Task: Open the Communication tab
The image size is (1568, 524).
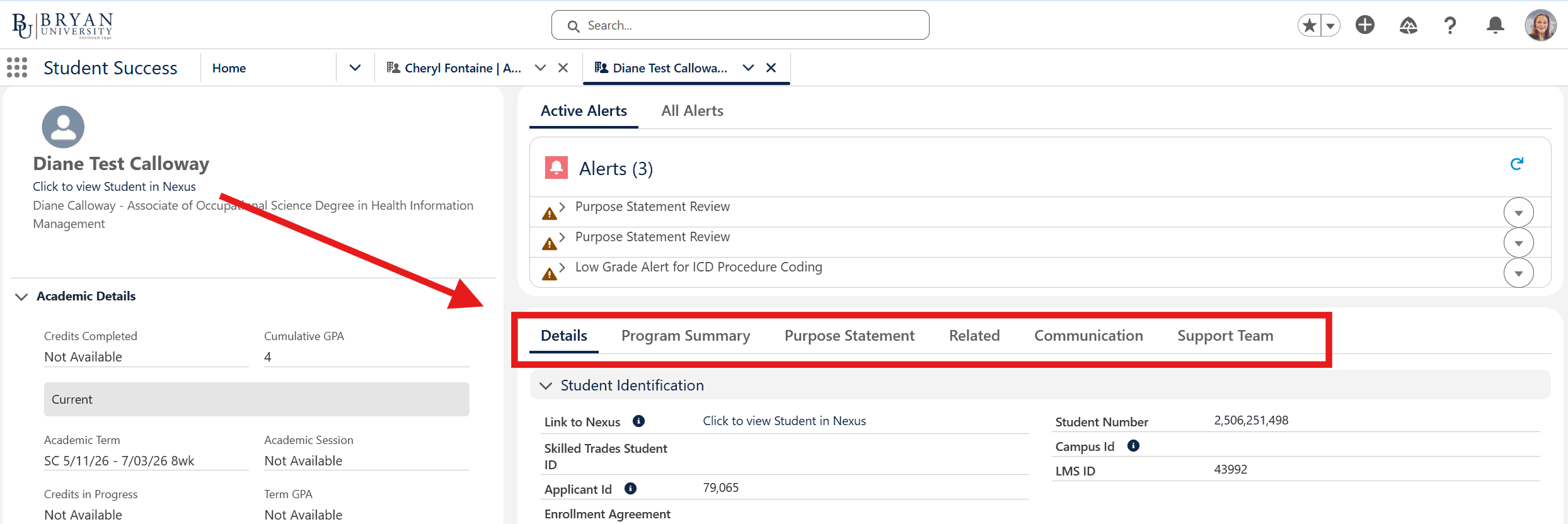Action: [1088, 336]
